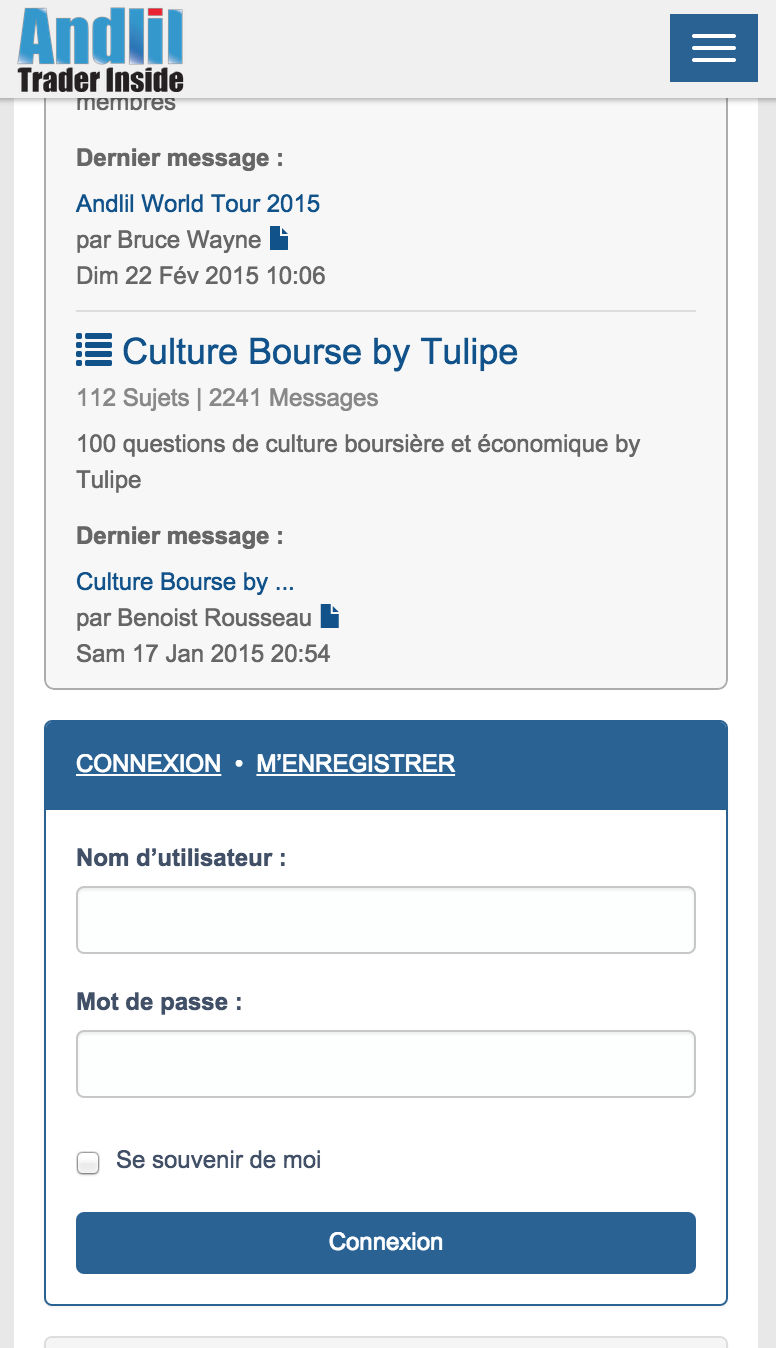
Task: Focus the Nom d'utilisateur text field
Action: pyautogui.click(x=386, y=920)
